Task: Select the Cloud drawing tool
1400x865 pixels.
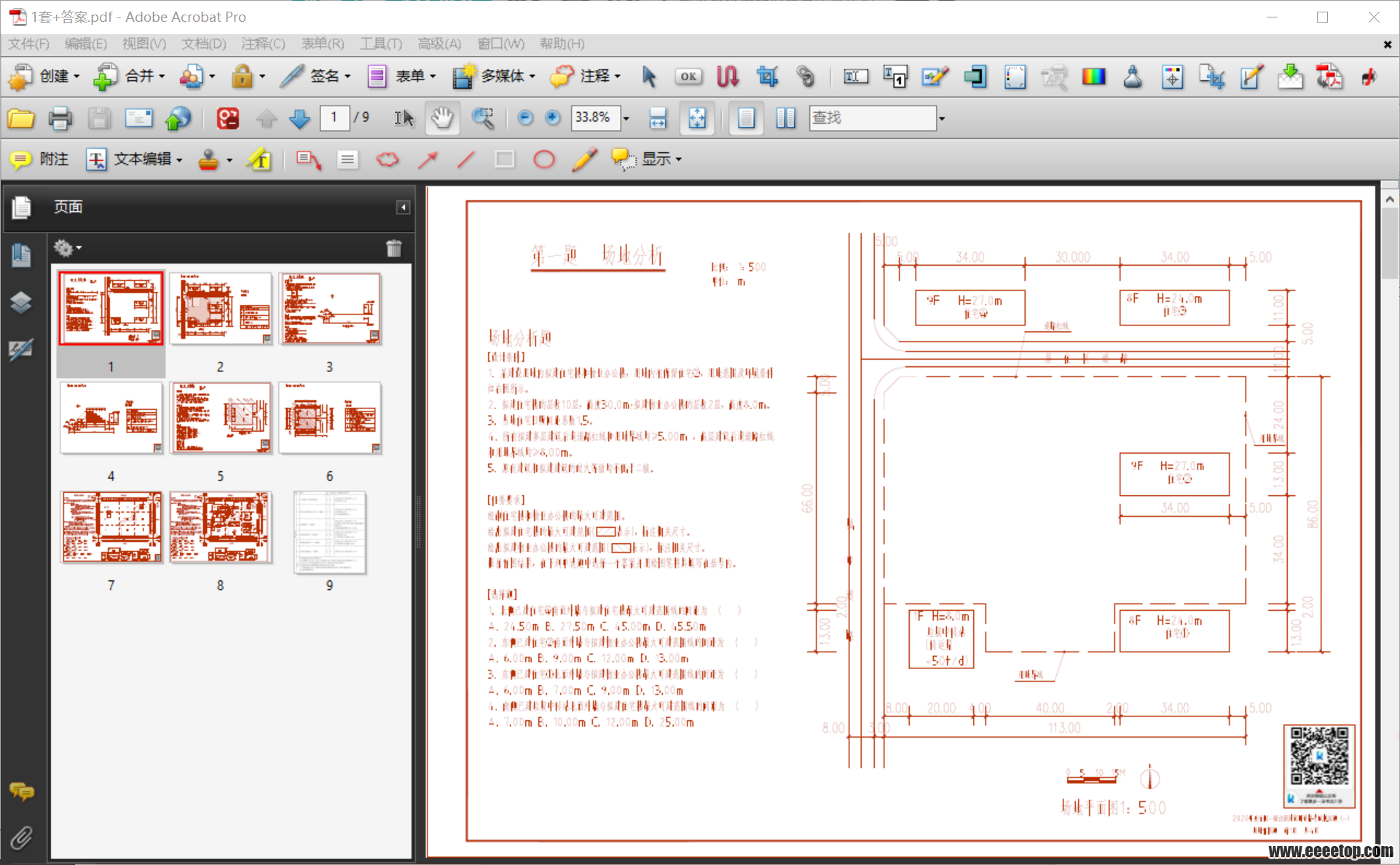Action: [388, 159]
